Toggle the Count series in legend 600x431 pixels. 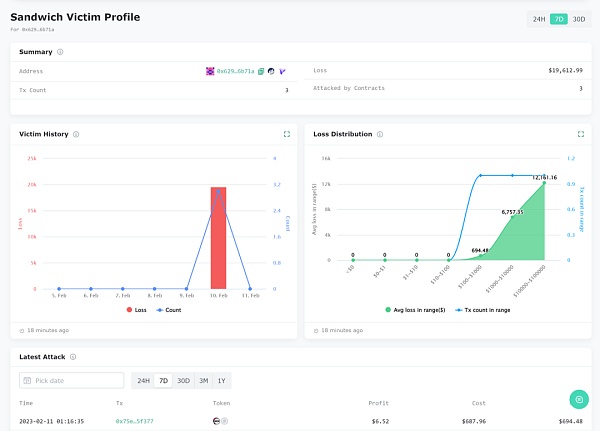coord(168,310)
